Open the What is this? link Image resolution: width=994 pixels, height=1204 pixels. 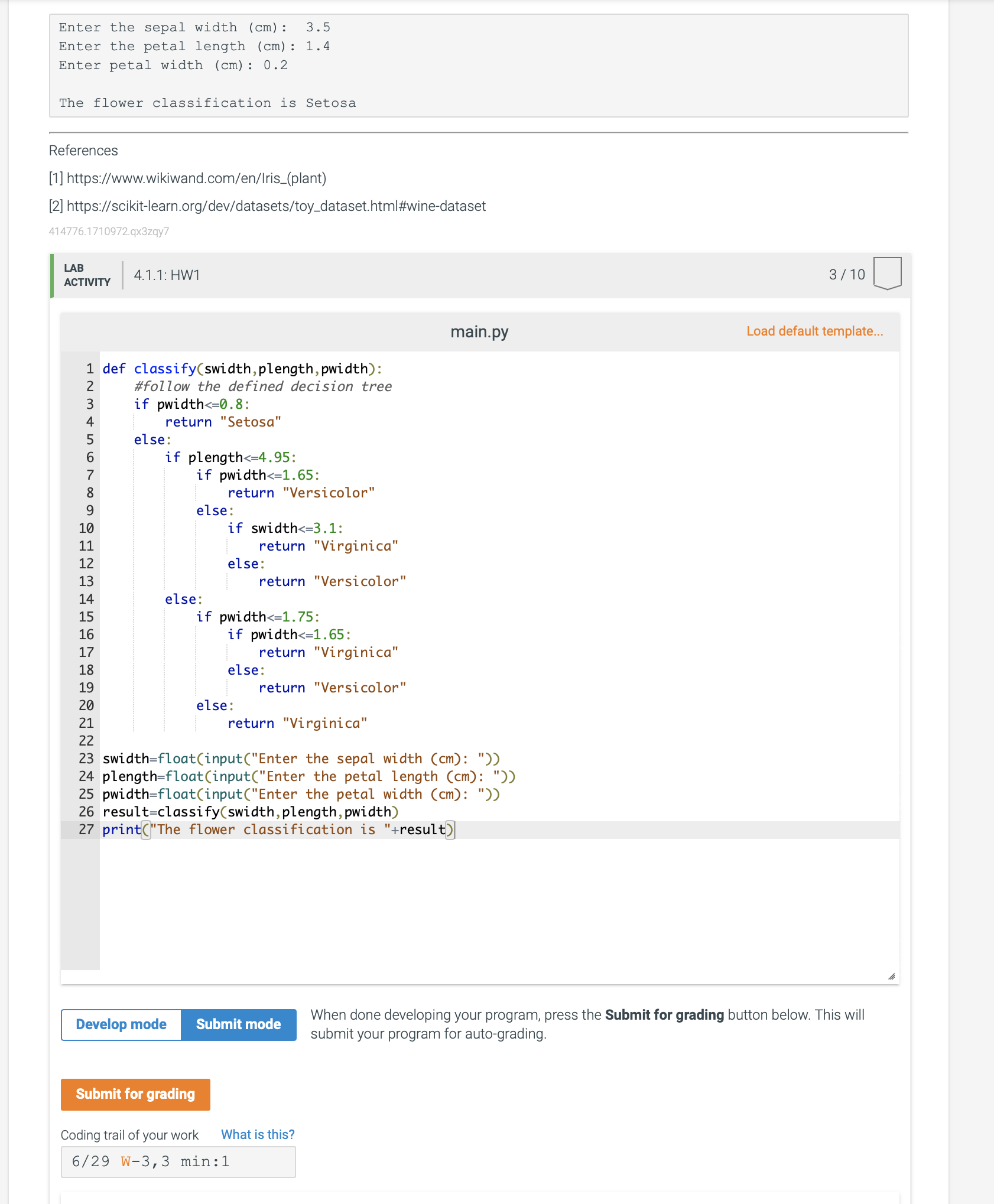[x=258, y=1134]
